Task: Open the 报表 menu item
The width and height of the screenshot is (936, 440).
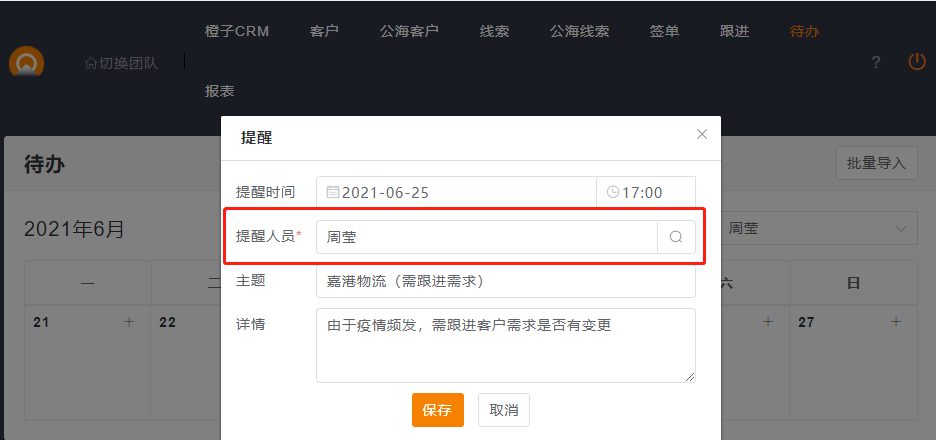Action: click(x=219, y=91)
